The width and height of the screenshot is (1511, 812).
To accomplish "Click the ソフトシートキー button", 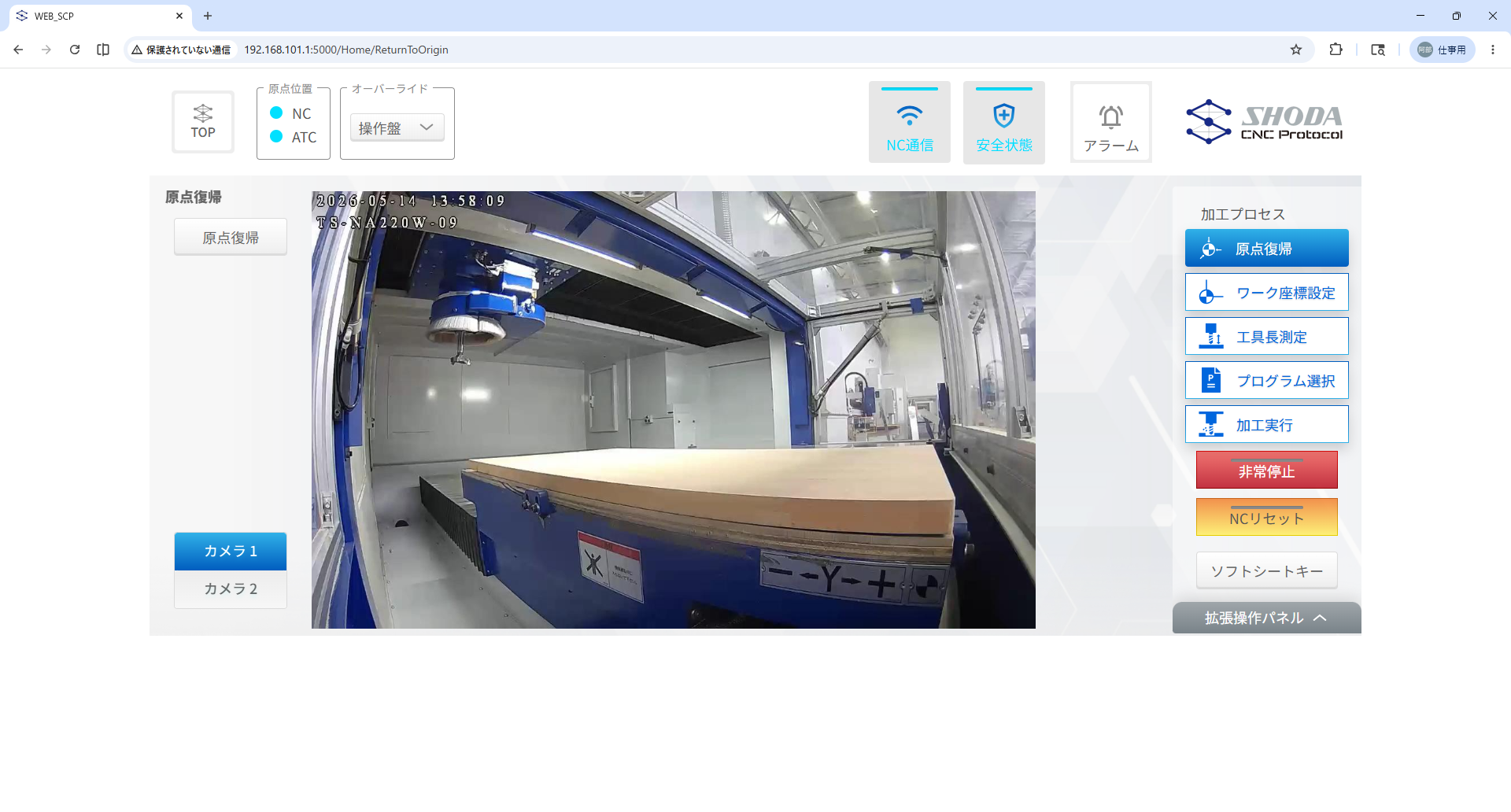I will tap(1267, 570).
